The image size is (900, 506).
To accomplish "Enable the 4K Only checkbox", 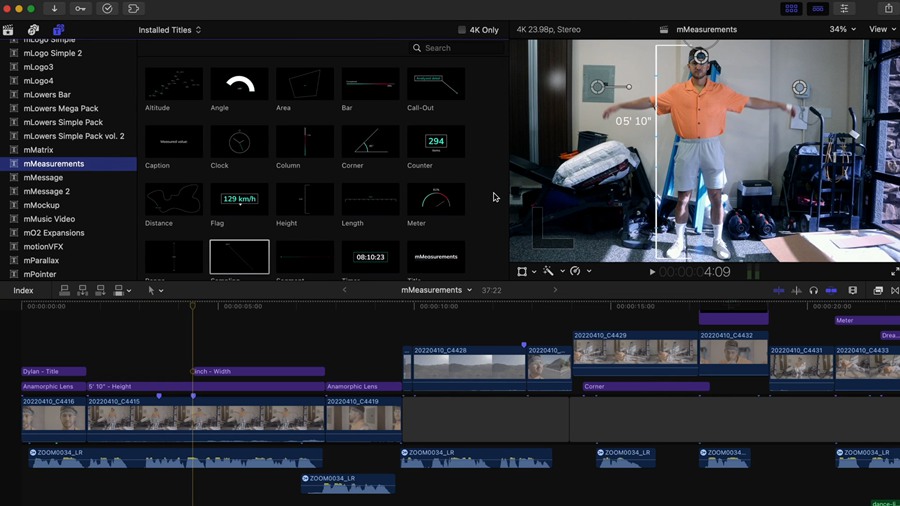I will [x=461, y=30].
